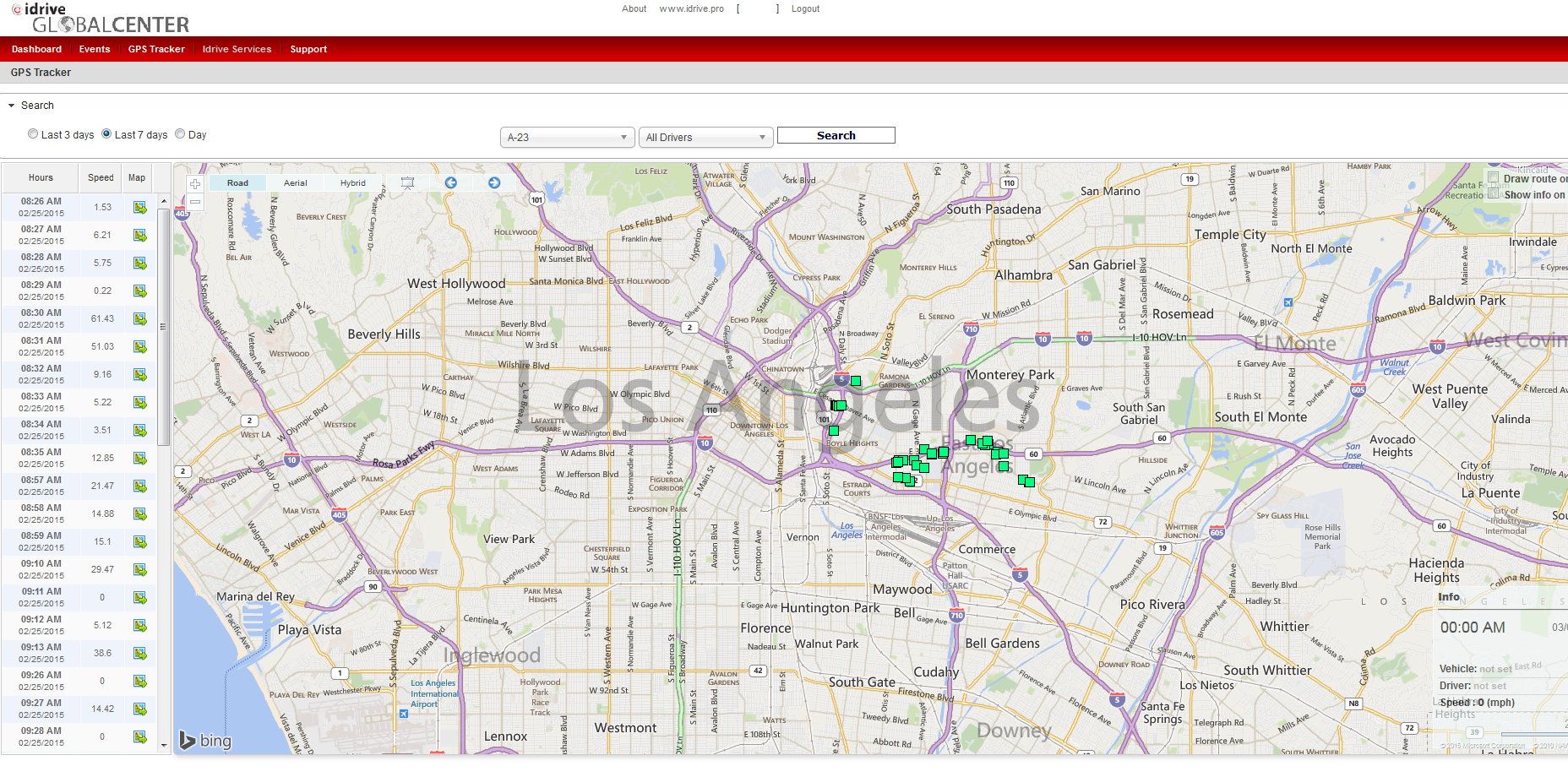Zoom in the map with plus button
The width and height of the screenshot is (1568, 777).
195,184
